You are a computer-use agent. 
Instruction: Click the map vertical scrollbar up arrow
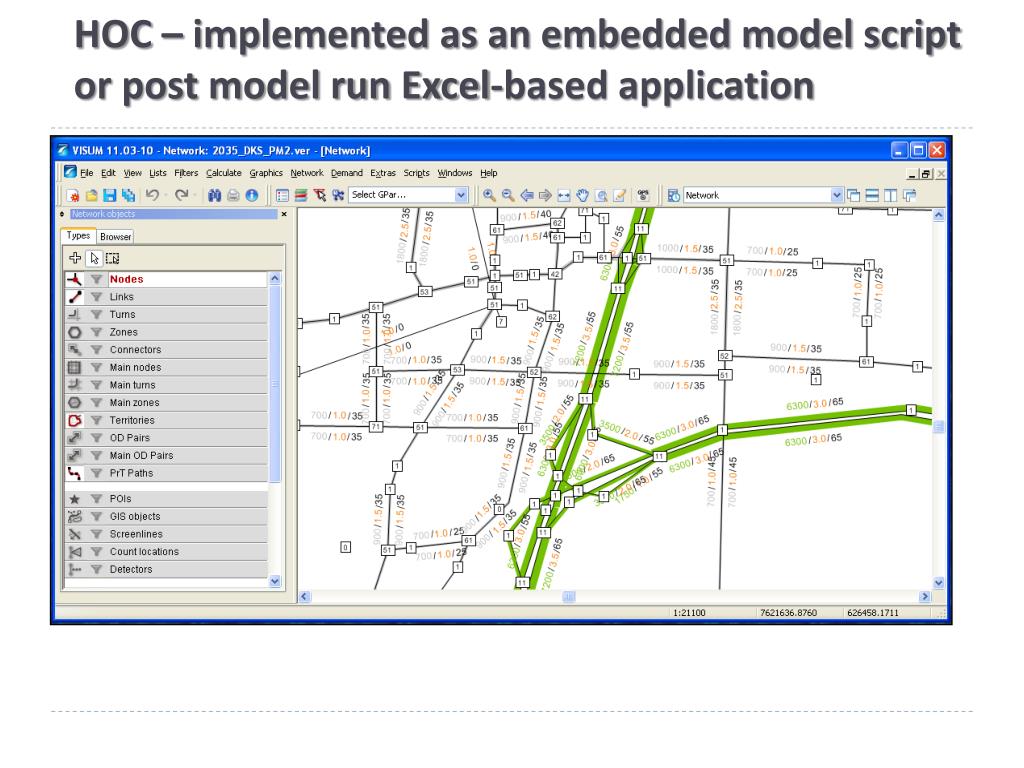point(938,215)
